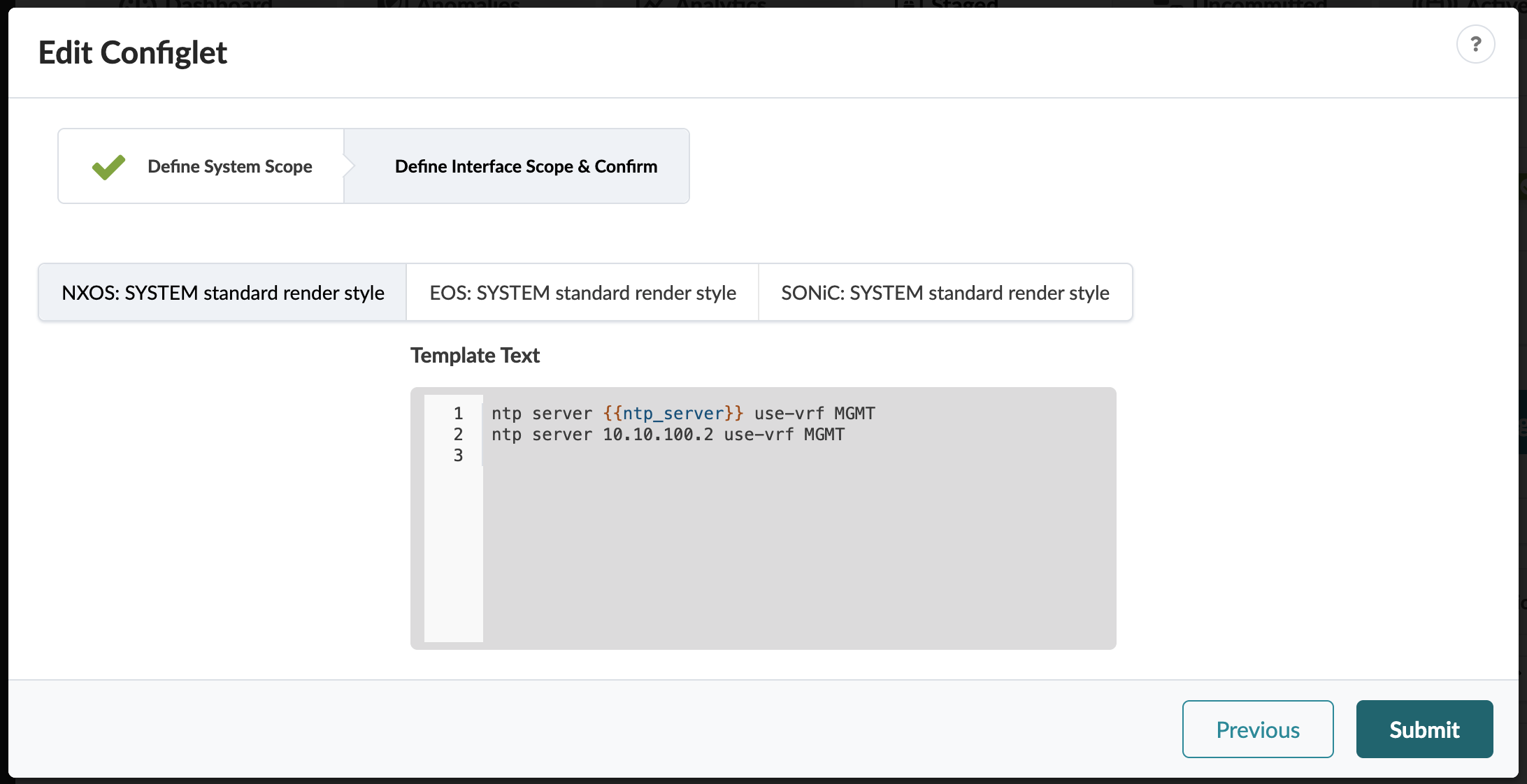
Task: Click the Previous button
Action: pos(1258,729)
